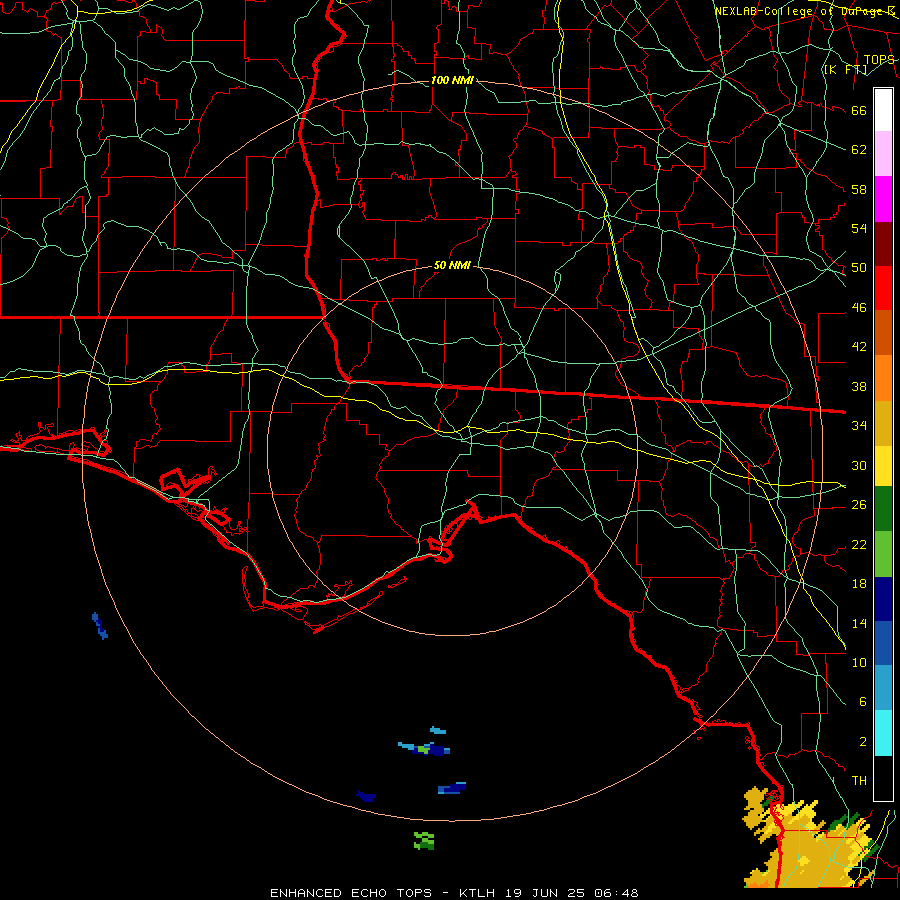
Task: Click the NEXLAB-College of DuPage credit text
Action: pos(805,11)
